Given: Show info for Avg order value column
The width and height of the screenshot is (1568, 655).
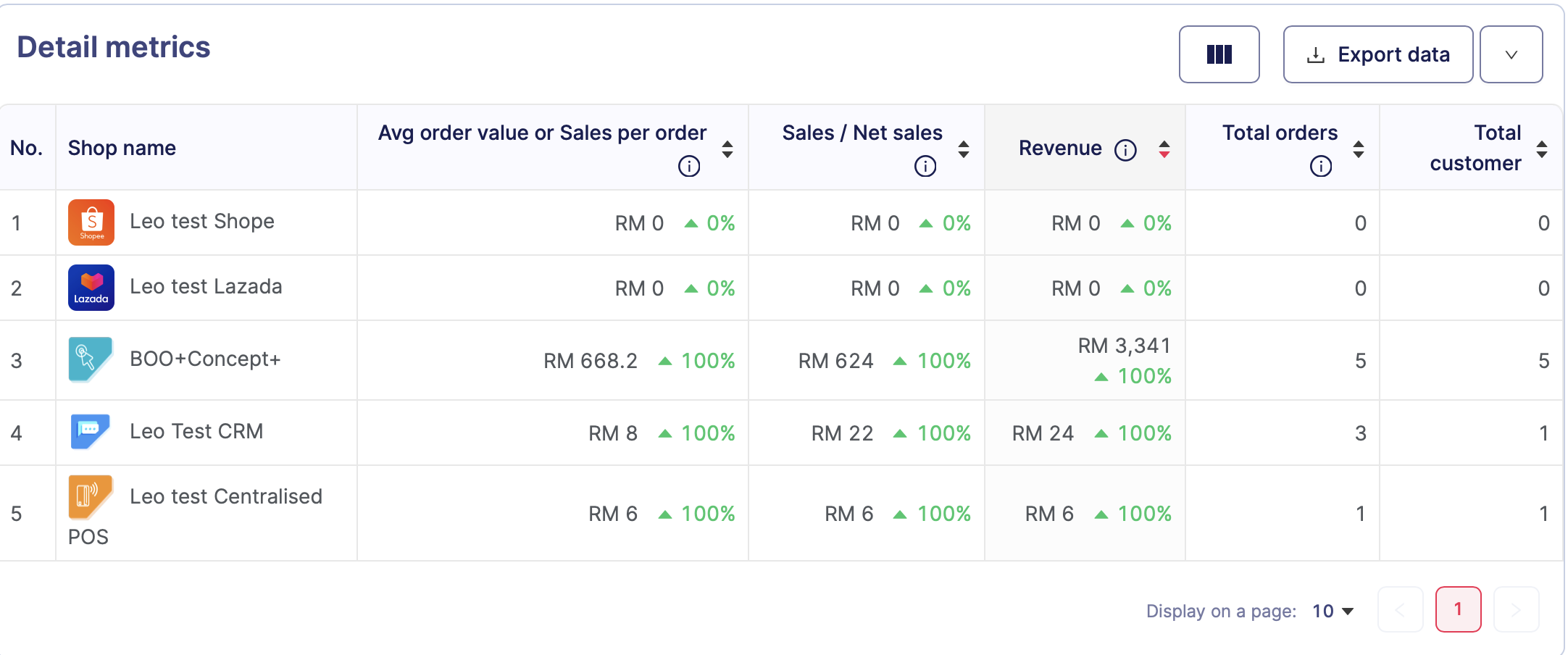Looking at the screenshot, I should click(688, 166).
